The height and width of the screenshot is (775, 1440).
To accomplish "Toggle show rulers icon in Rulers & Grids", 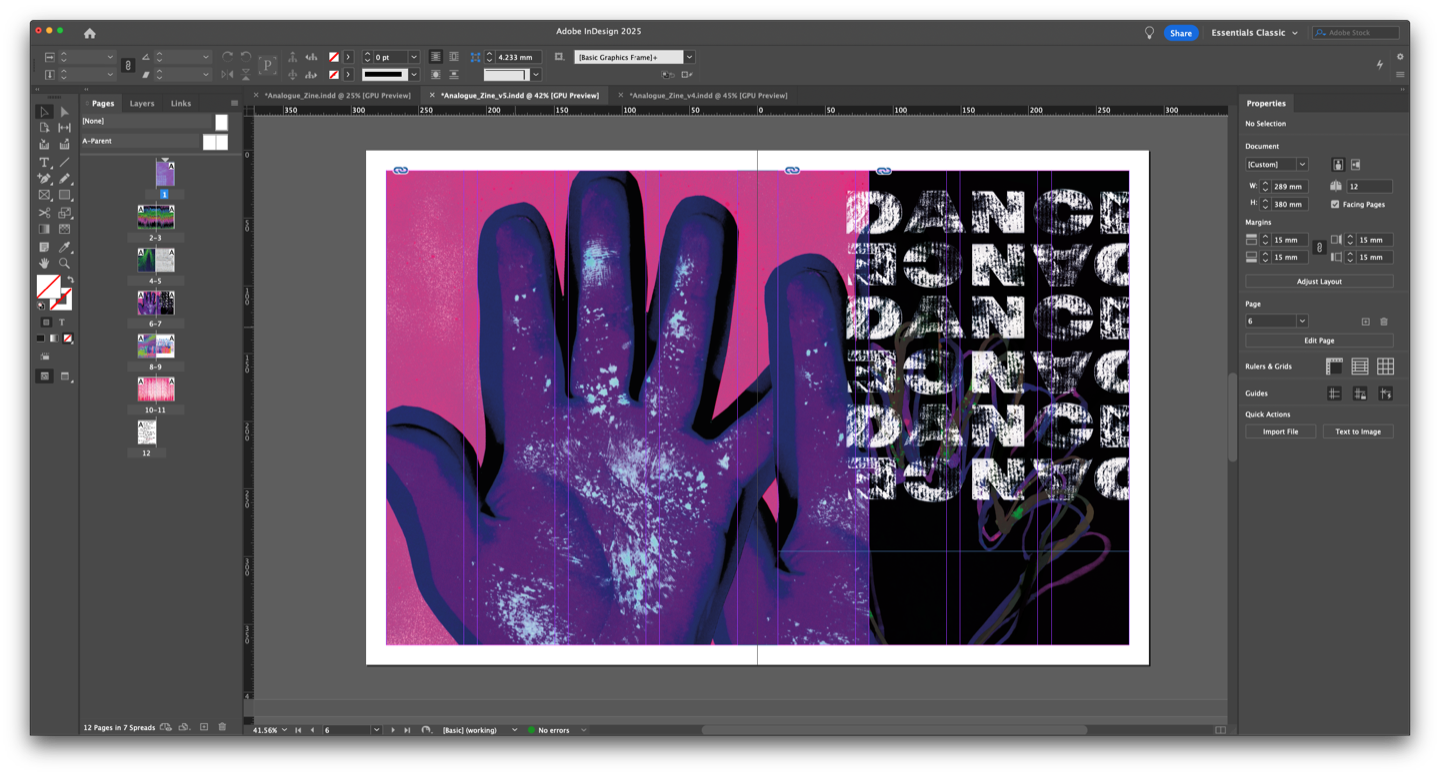I will (1334, 367).
